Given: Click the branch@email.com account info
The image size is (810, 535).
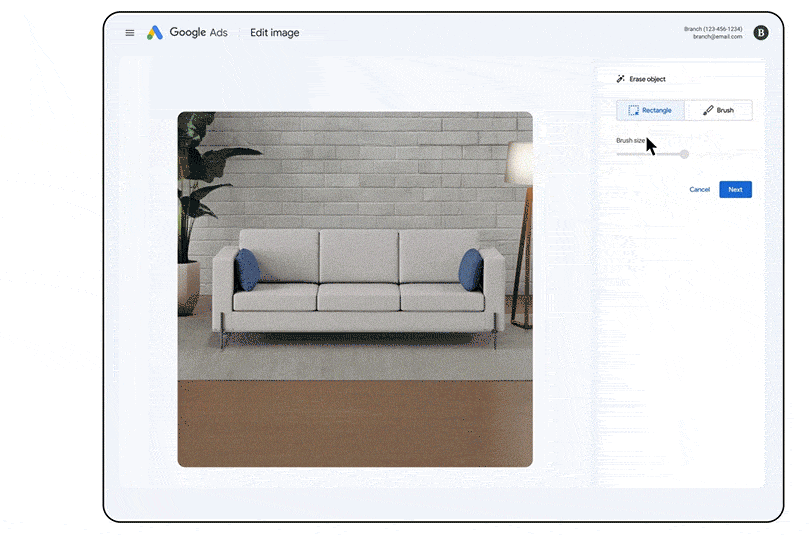Looking at the screenshot, I should pyautogui.click(x=718, y=37).
